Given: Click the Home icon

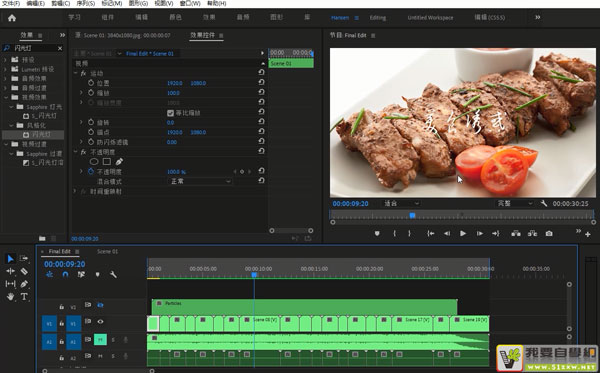Looking at the screenshot, I should coord(12,18).
